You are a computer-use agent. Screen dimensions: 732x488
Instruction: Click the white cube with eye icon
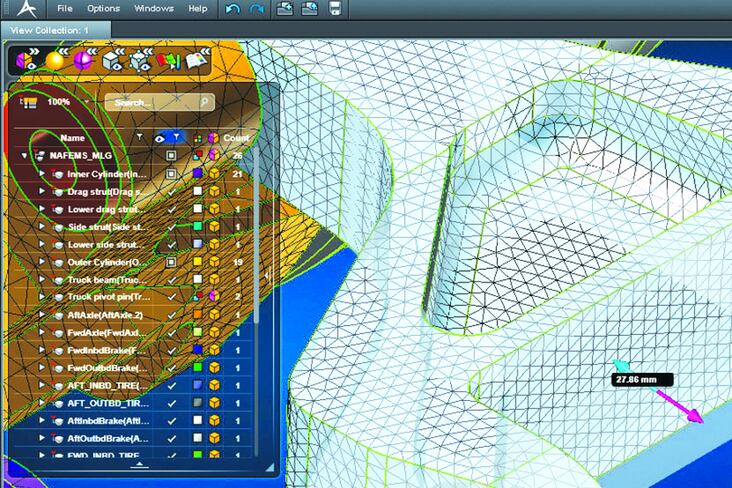click(112, 61)
